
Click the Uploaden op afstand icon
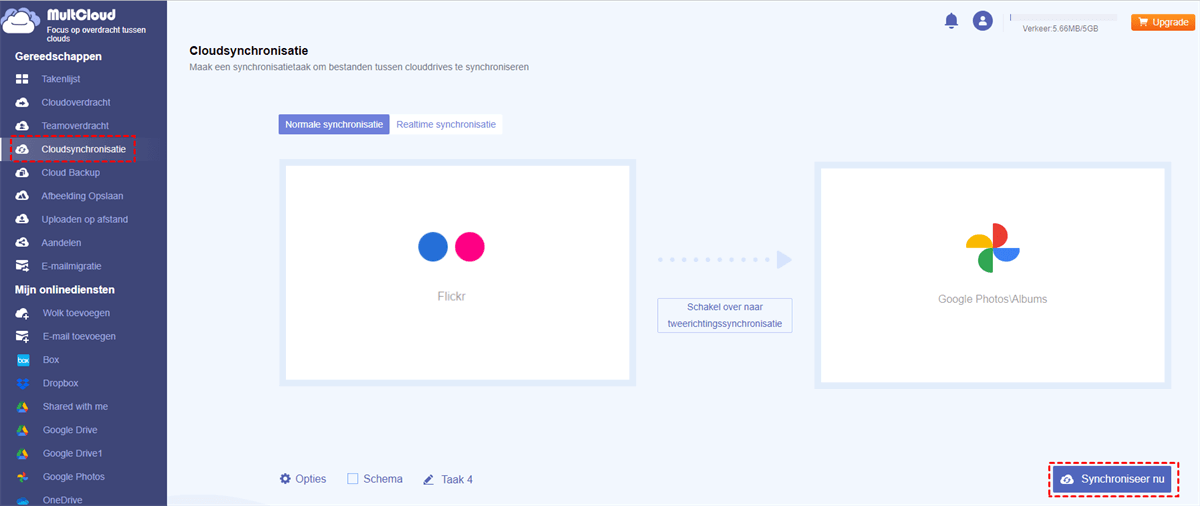(22, 219)
